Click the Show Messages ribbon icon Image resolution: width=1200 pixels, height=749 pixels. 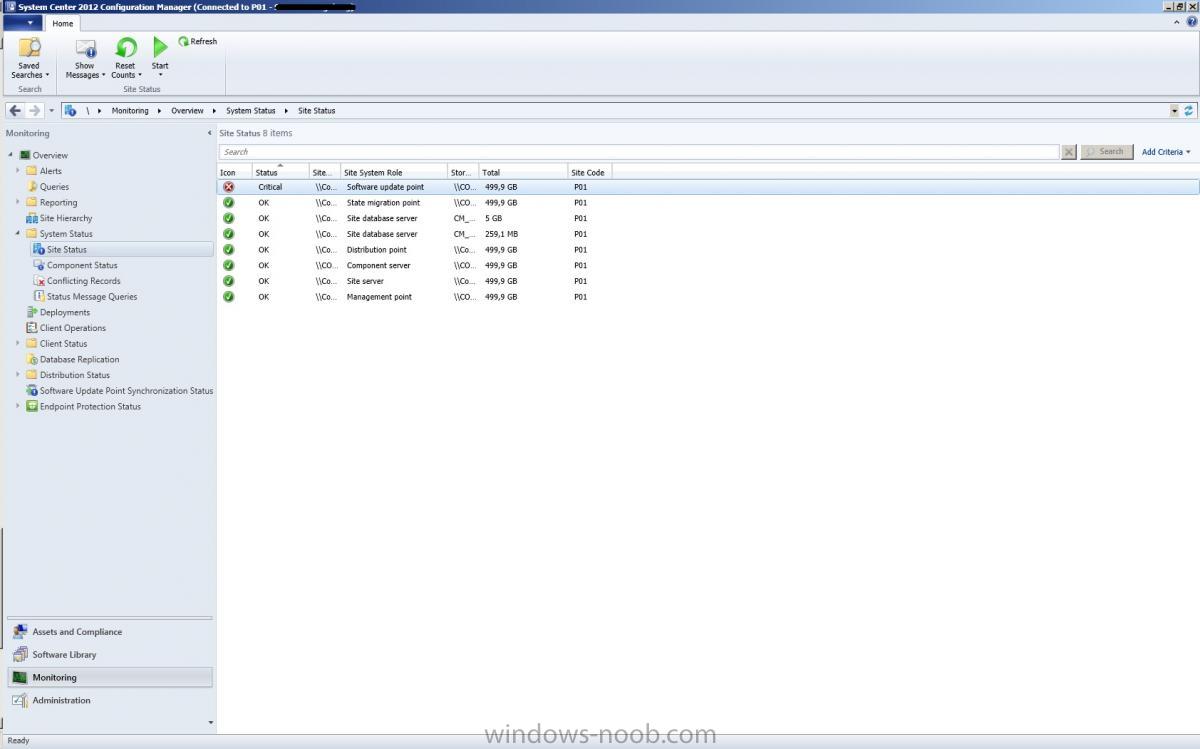85,48
